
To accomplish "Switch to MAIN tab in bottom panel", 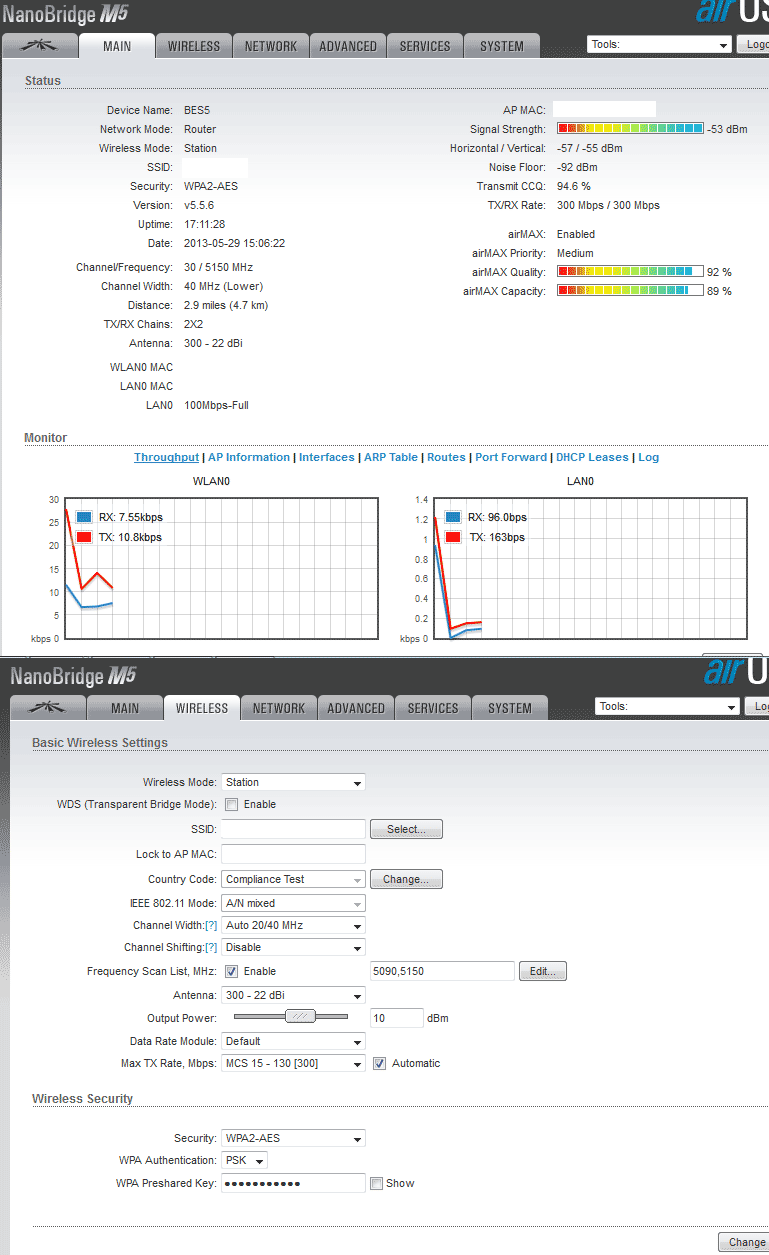I will tap(125, 708).
